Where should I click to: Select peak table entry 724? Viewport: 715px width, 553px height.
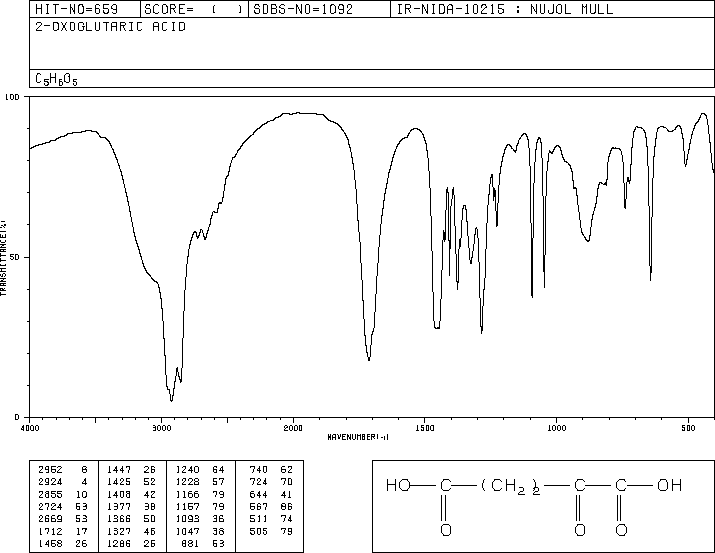[x=259, y=482]
